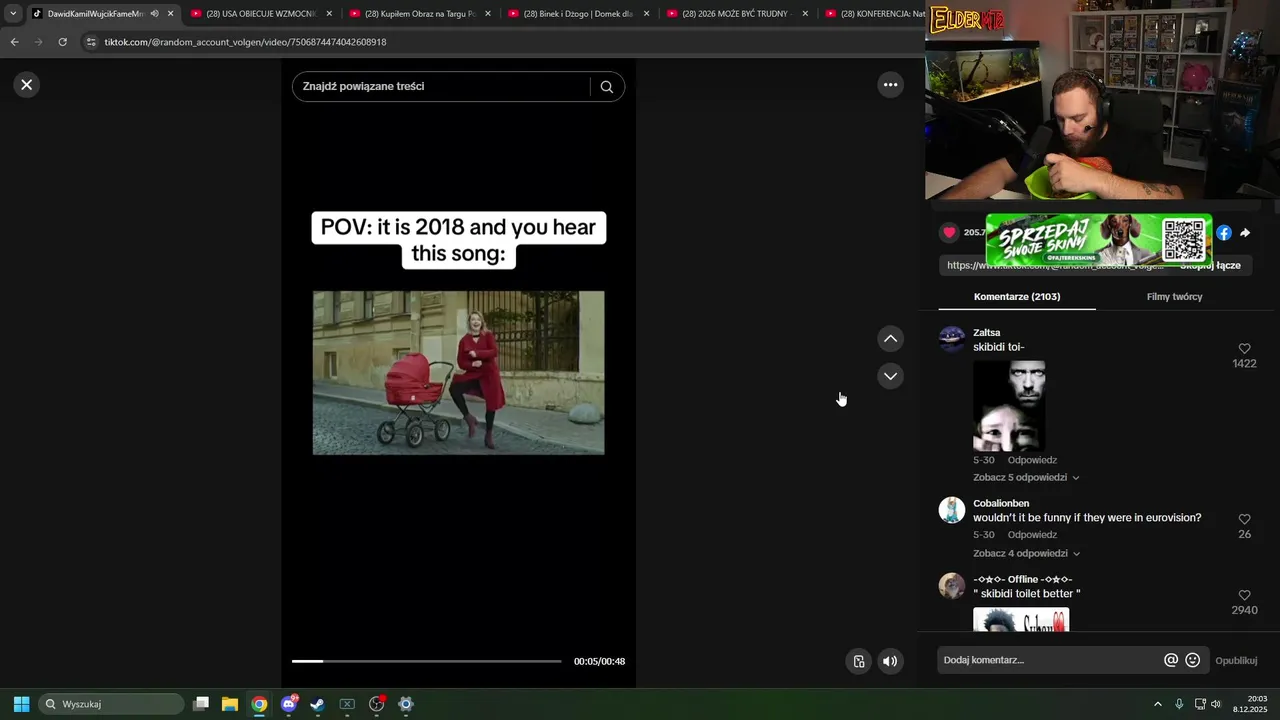Click the search magnifier icon
This screenshot has width=1280, height=720.
coord(607,86)
